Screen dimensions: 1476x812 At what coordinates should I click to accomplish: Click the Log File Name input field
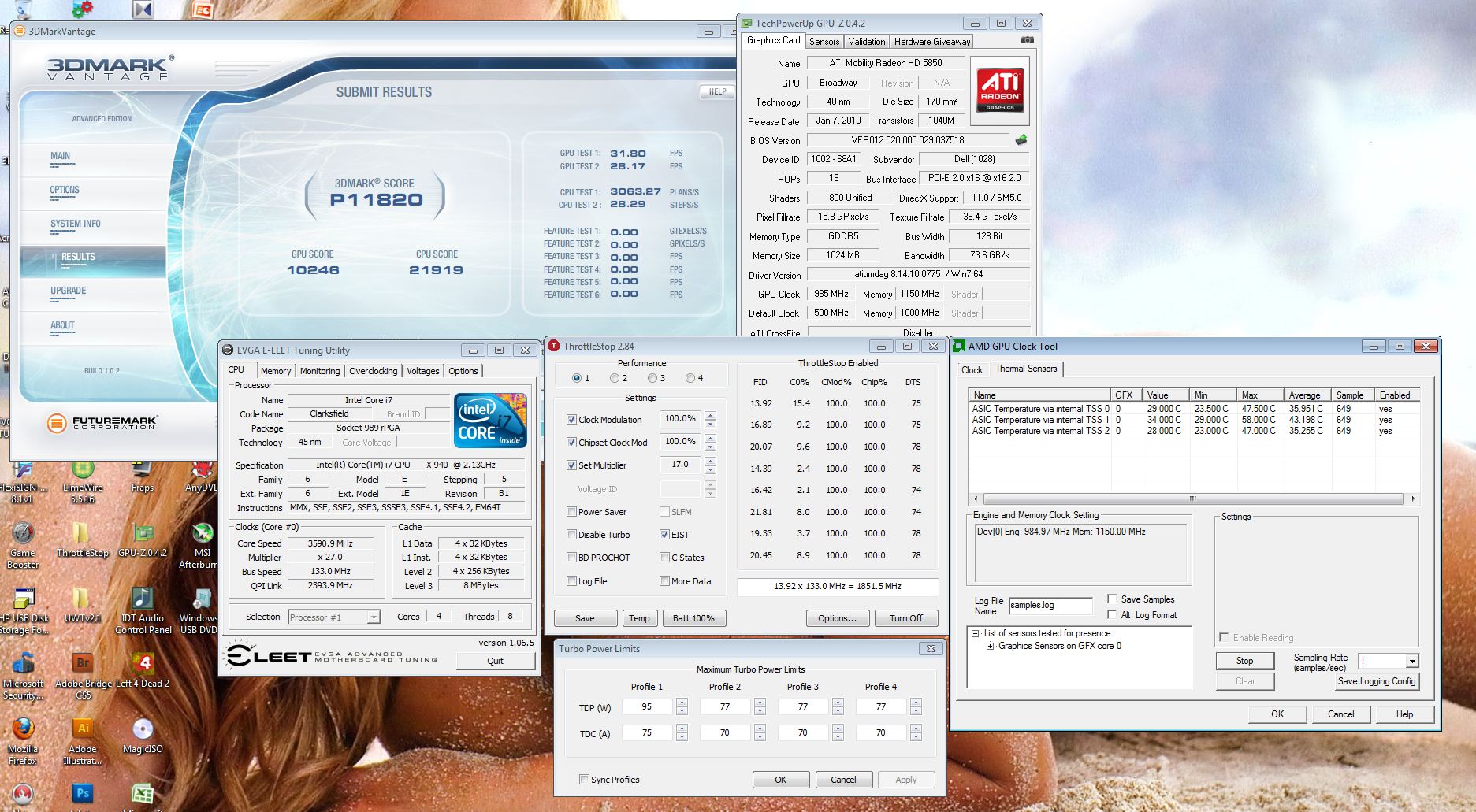(1050, 606)
